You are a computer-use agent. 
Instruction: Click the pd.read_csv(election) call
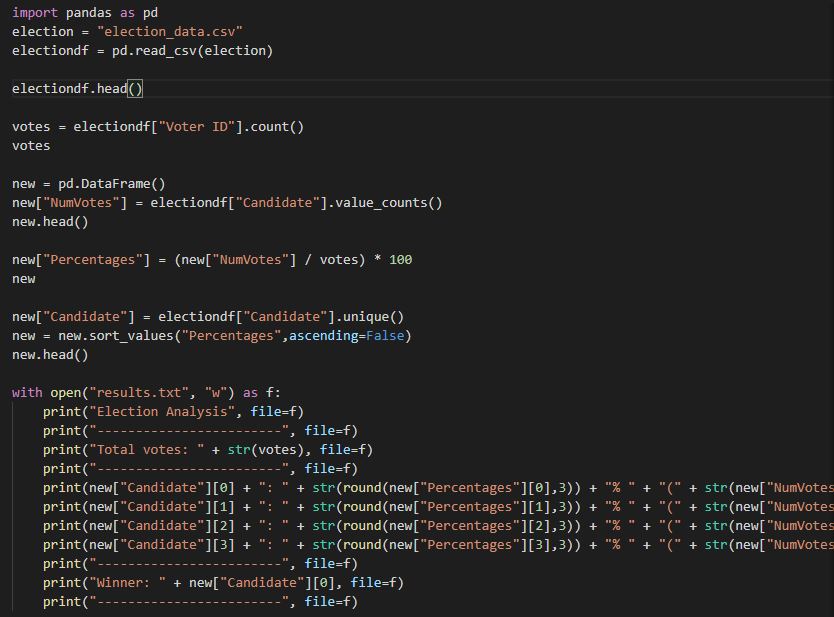192,51
